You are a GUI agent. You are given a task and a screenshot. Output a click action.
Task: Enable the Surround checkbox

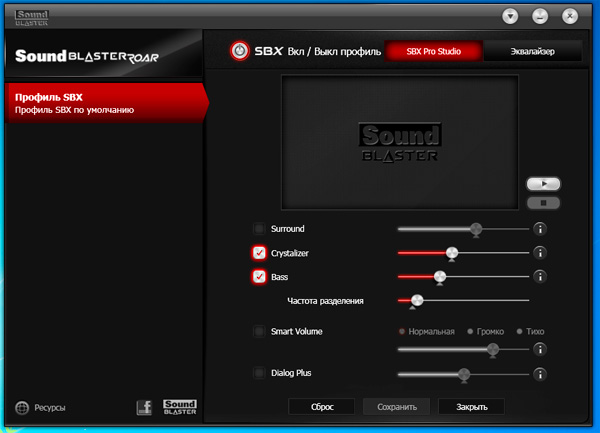coord(259,229)
